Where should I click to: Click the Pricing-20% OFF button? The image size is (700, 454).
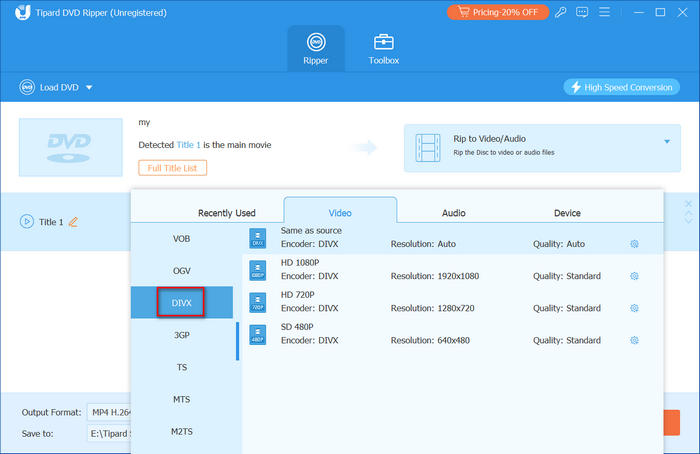pyautogui.click(x=497, y=12)
